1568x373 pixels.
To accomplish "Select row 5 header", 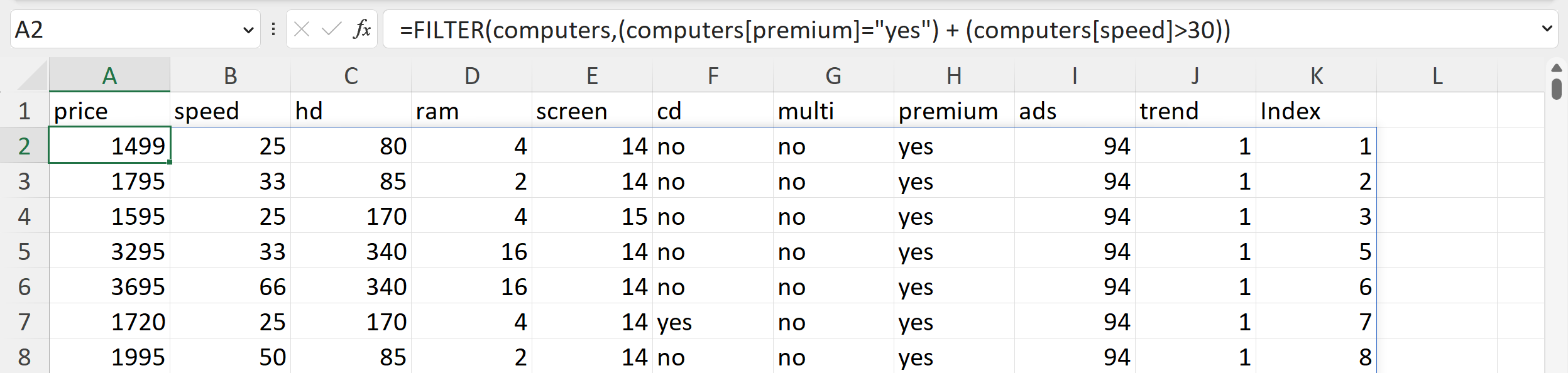I will (x=24, y=252).
